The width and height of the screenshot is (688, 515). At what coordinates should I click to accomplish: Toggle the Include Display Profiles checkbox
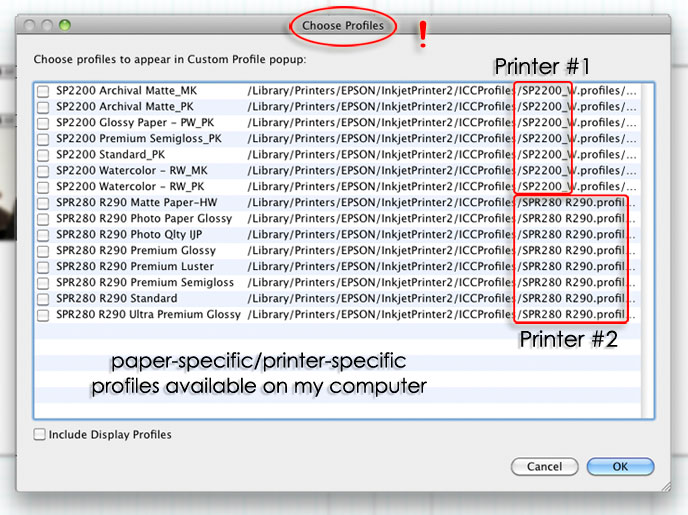pyautogui.click(x=40, y=435)
